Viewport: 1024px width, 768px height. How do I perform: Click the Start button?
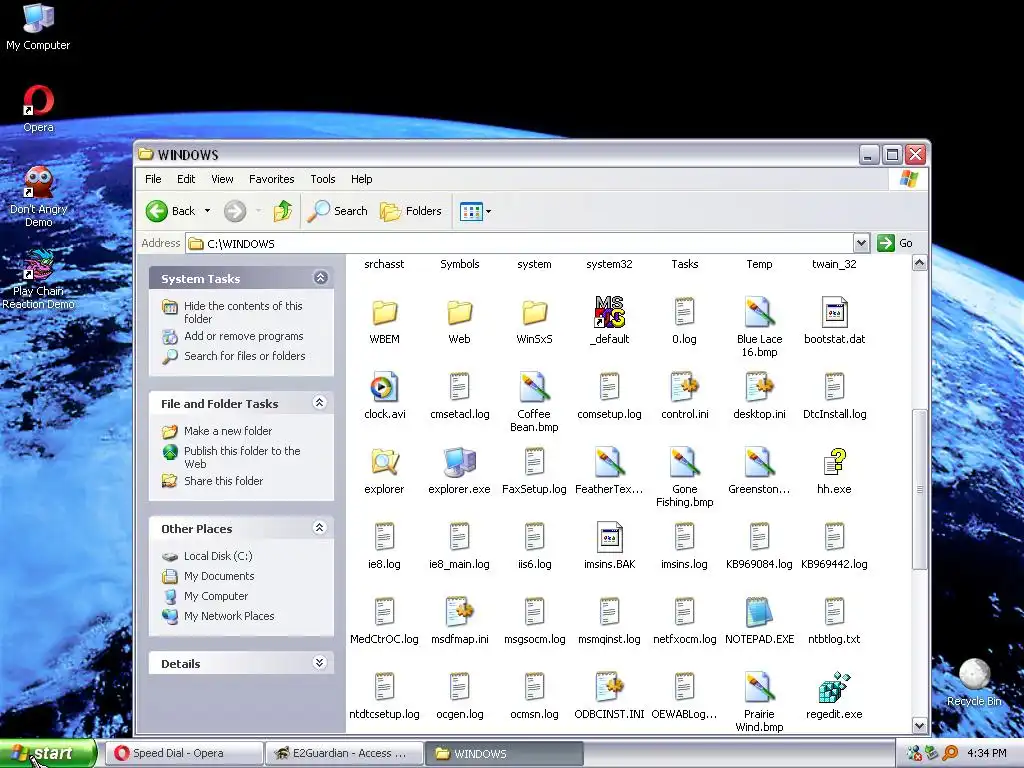point(48,753)
